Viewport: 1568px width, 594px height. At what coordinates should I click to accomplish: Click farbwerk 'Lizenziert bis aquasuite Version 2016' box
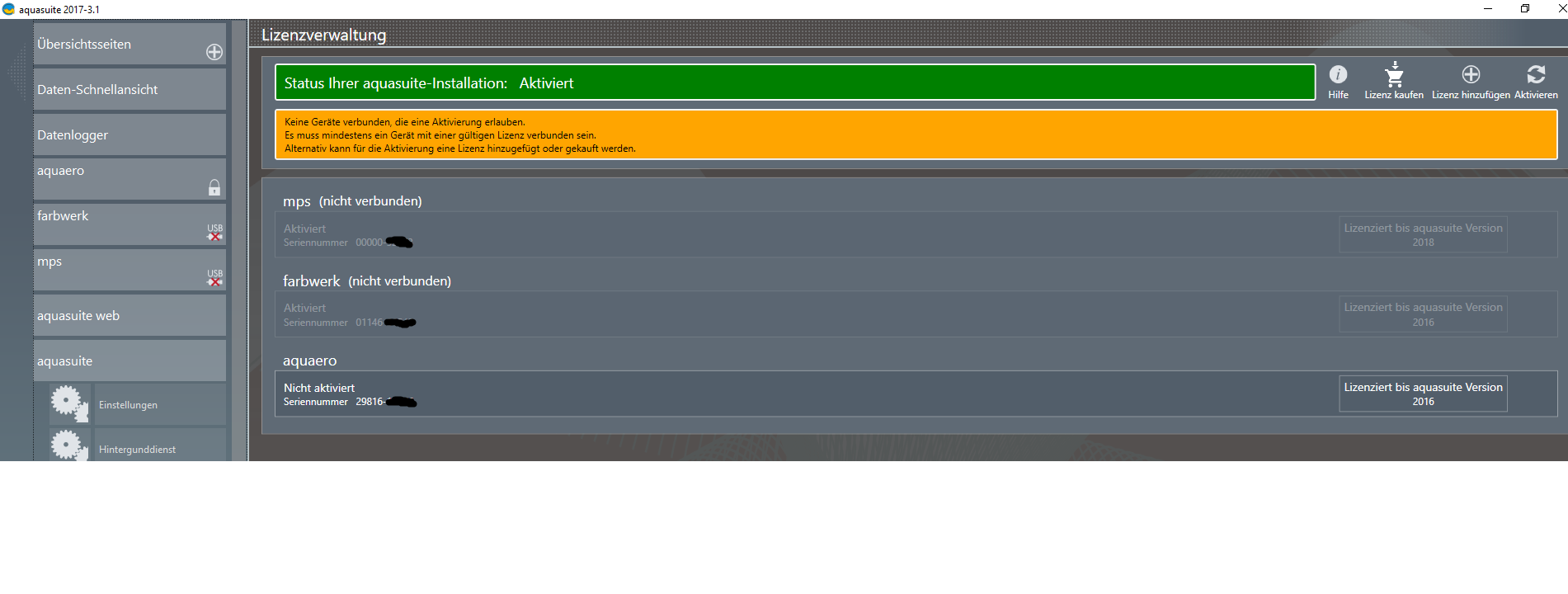coord(1423,314)
